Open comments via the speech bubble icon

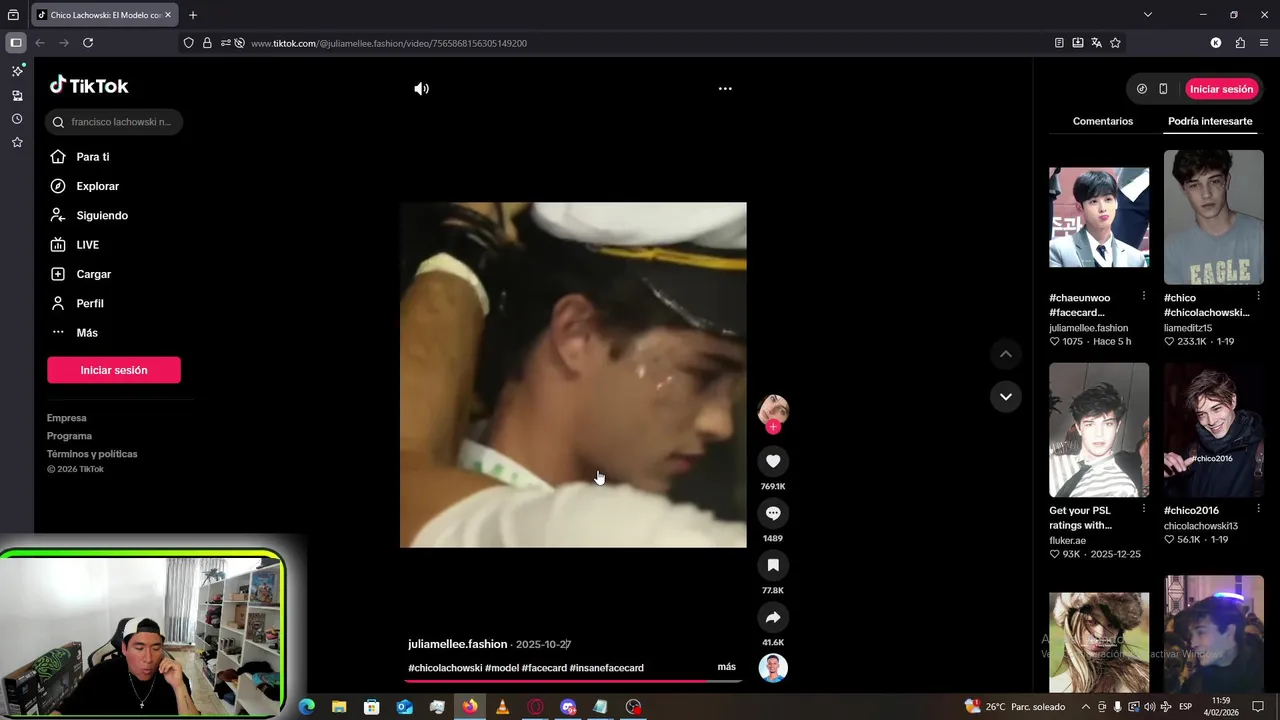coord(773,513)
